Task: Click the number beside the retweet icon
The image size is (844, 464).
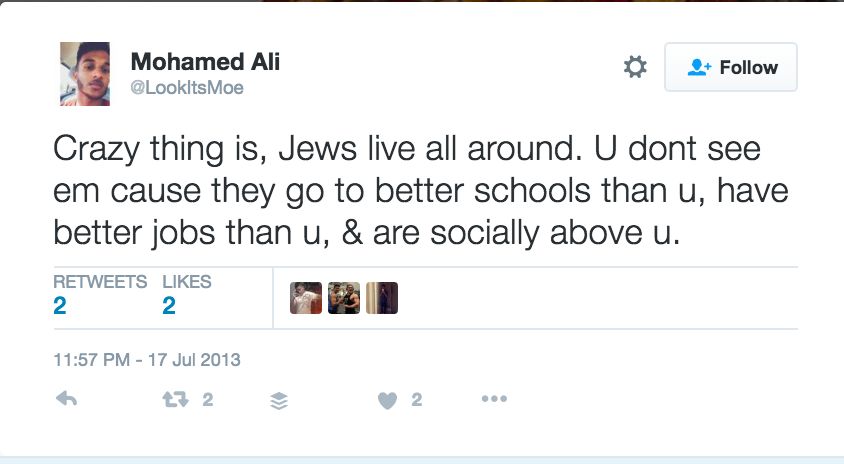Action: pos(207,400)
